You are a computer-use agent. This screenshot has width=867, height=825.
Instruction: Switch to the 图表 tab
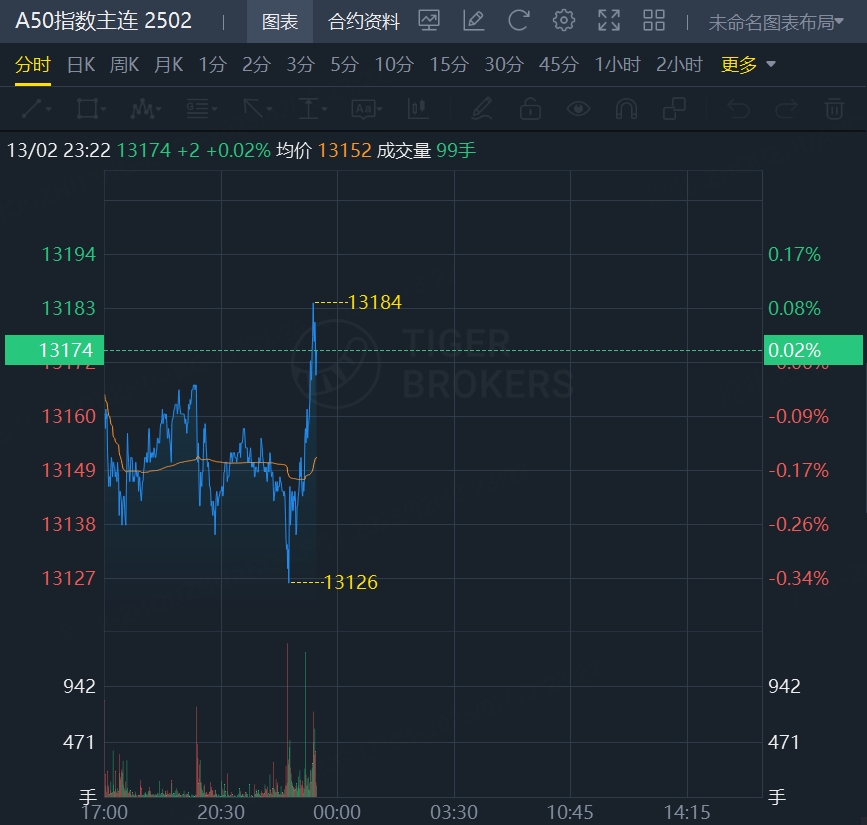[x=280, y=22]
